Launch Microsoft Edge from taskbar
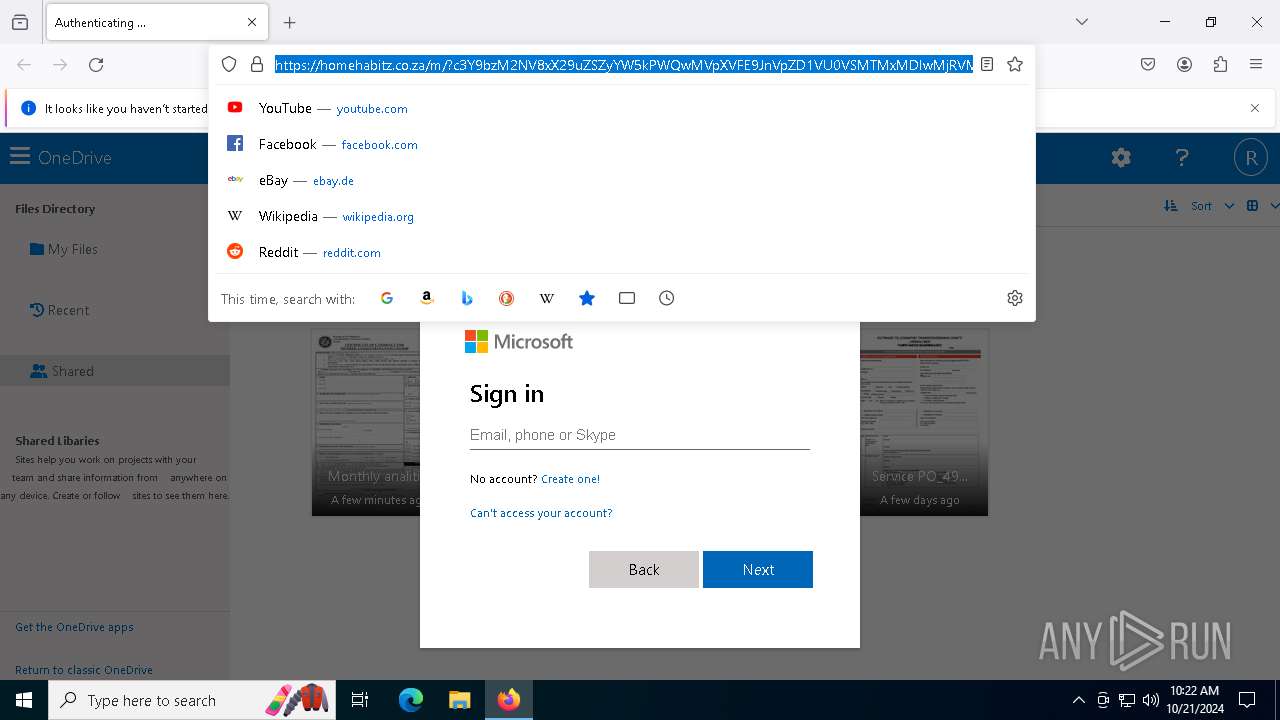The width and height of the screenshot is (1280, 720). pyautogui.click(x=411, y=700)
